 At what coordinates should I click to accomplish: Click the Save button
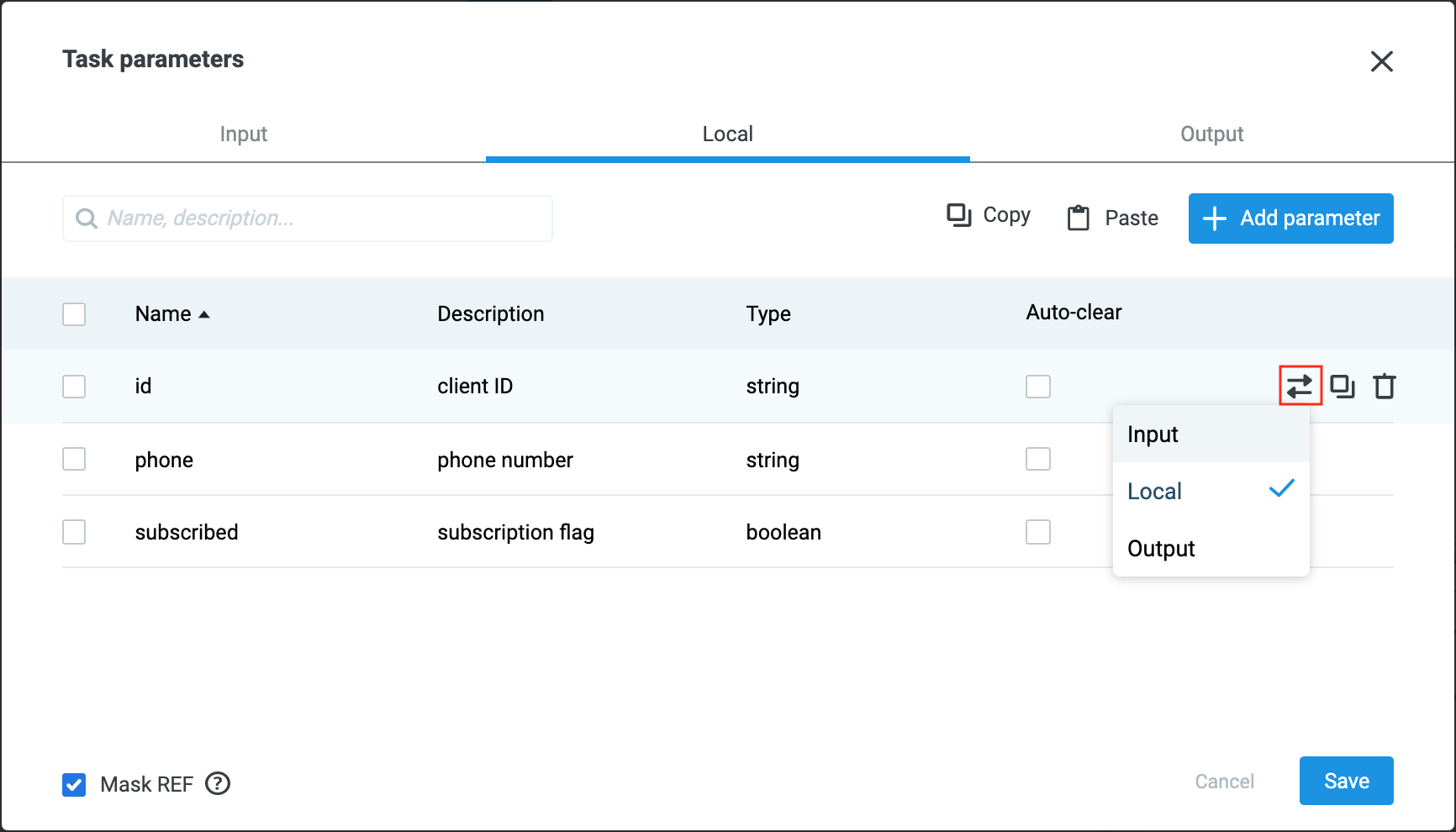tap(1347, 781)
